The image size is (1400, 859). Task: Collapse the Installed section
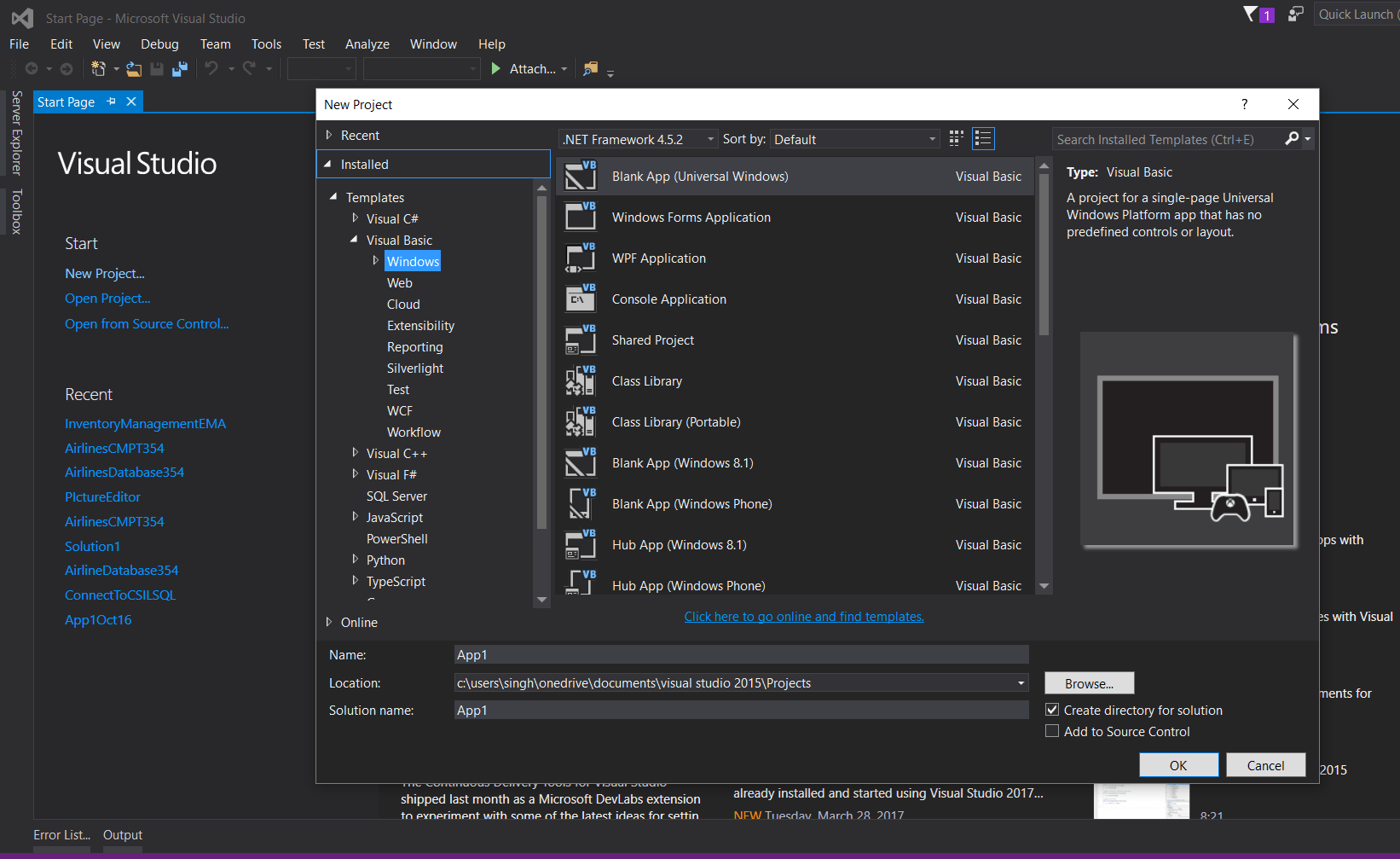(x=328, y=164)
